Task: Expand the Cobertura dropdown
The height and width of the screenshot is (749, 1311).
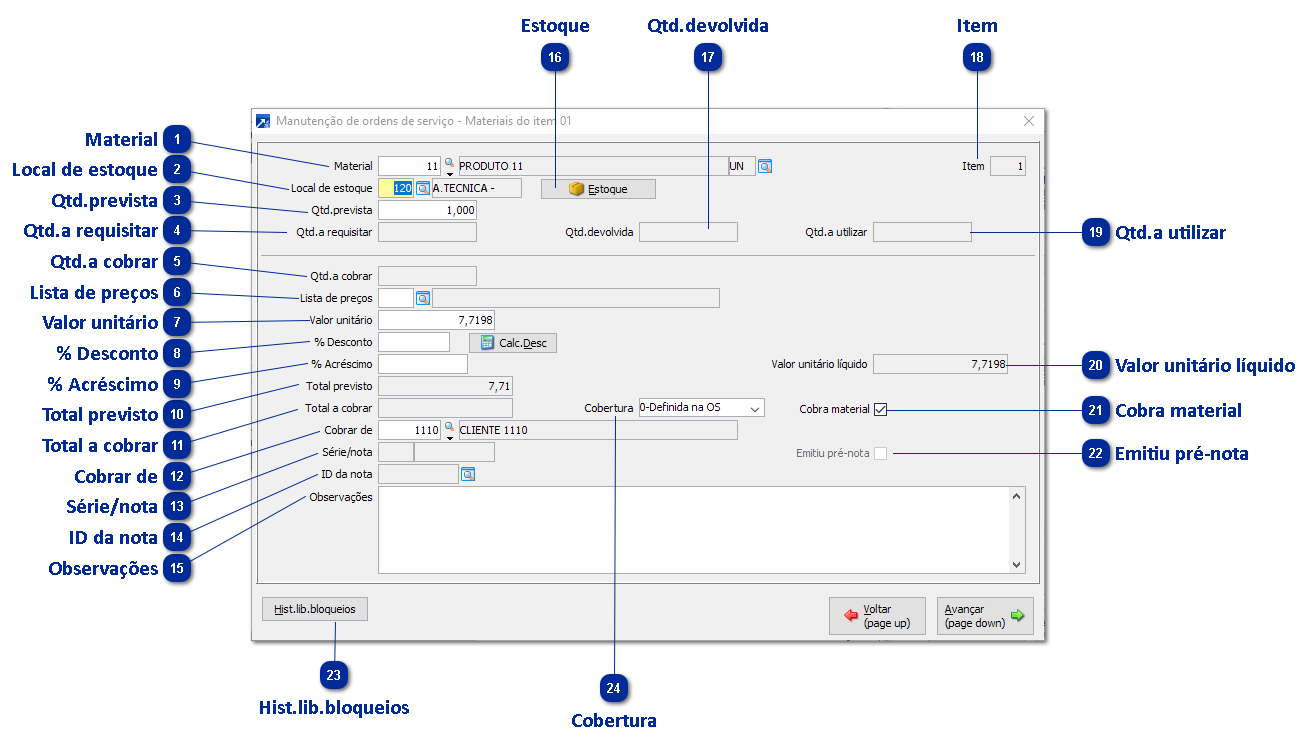Action: coord(754,408)
